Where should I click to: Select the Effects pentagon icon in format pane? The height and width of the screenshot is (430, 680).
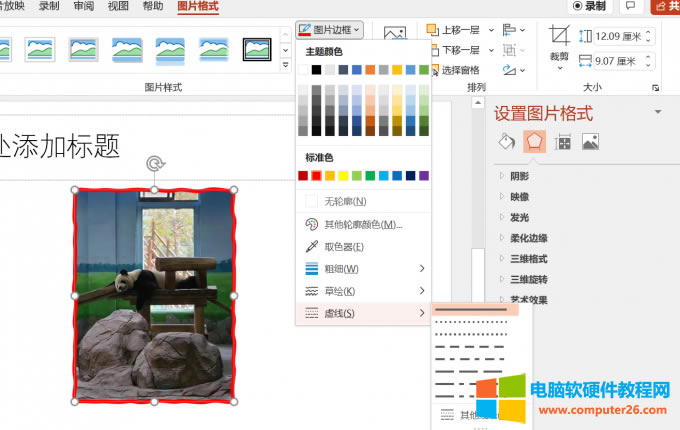tap(535, 141)
